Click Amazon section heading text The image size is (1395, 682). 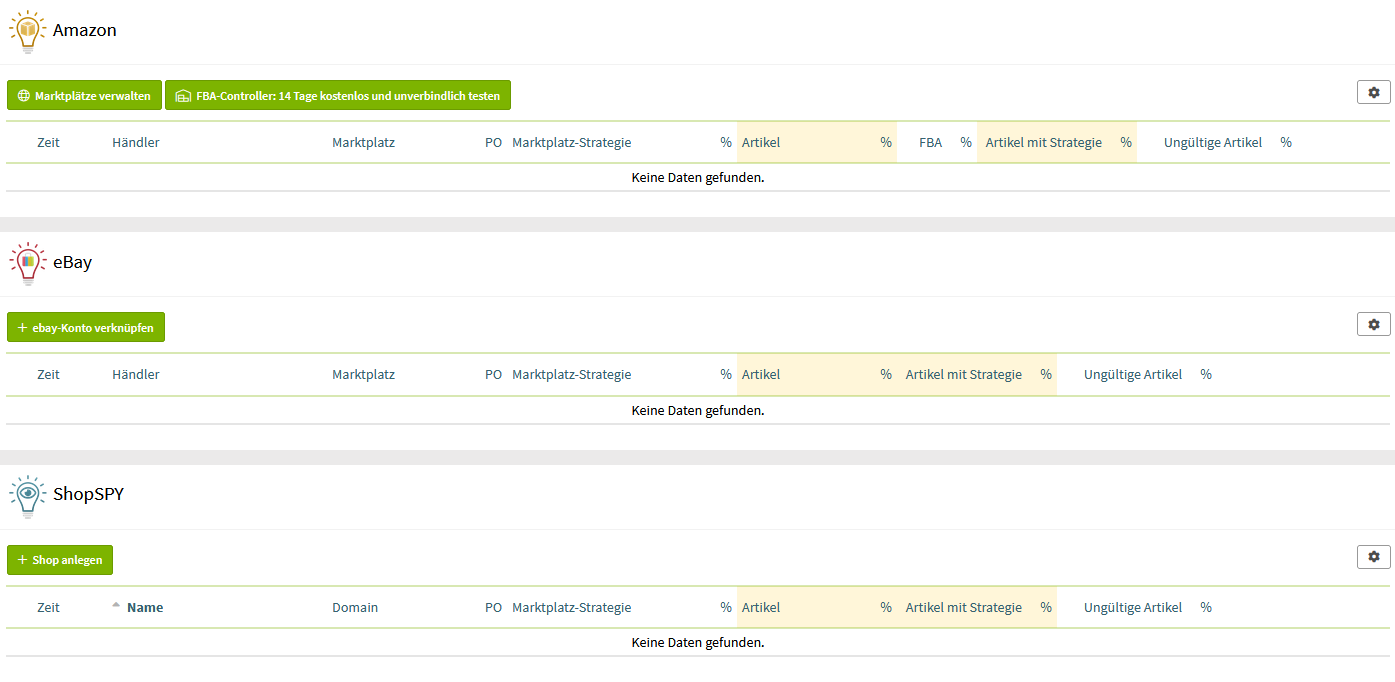(85, 31)
